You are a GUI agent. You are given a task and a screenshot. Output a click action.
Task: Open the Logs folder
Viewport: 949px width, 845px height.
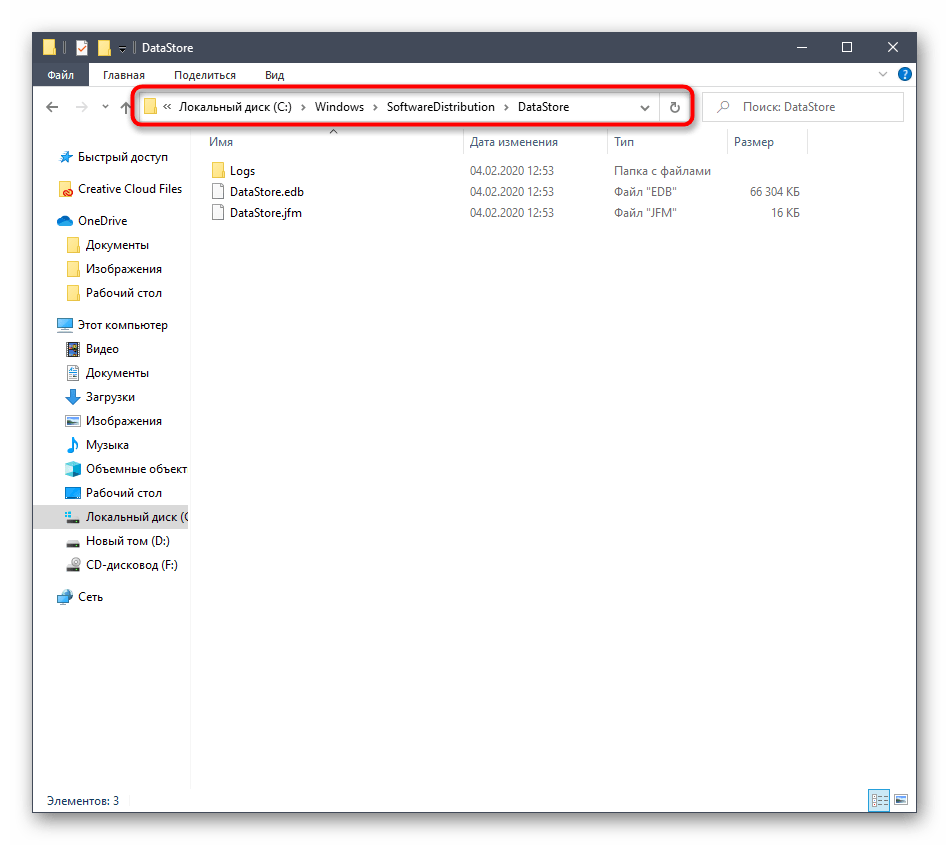(242, 171)
